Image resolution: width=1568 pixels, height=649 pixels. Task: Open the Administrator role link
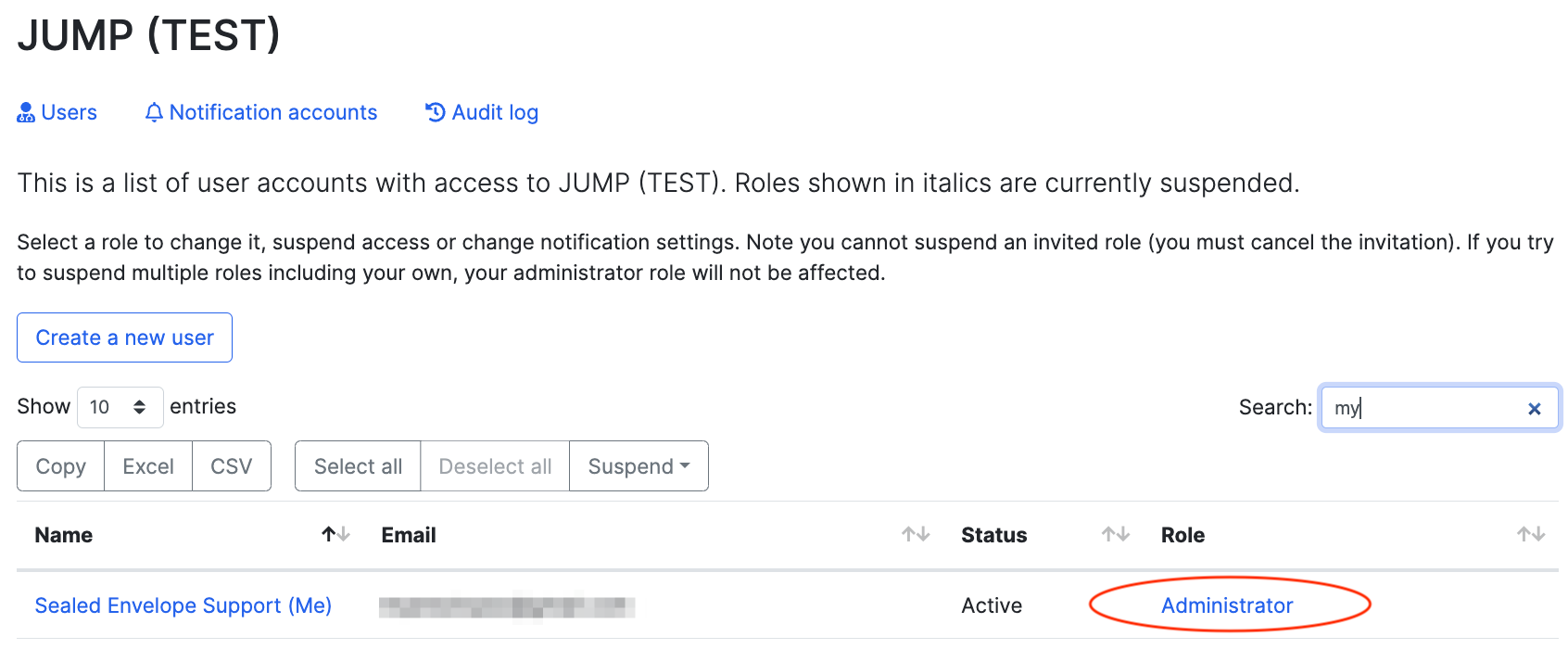(1227, 605)
